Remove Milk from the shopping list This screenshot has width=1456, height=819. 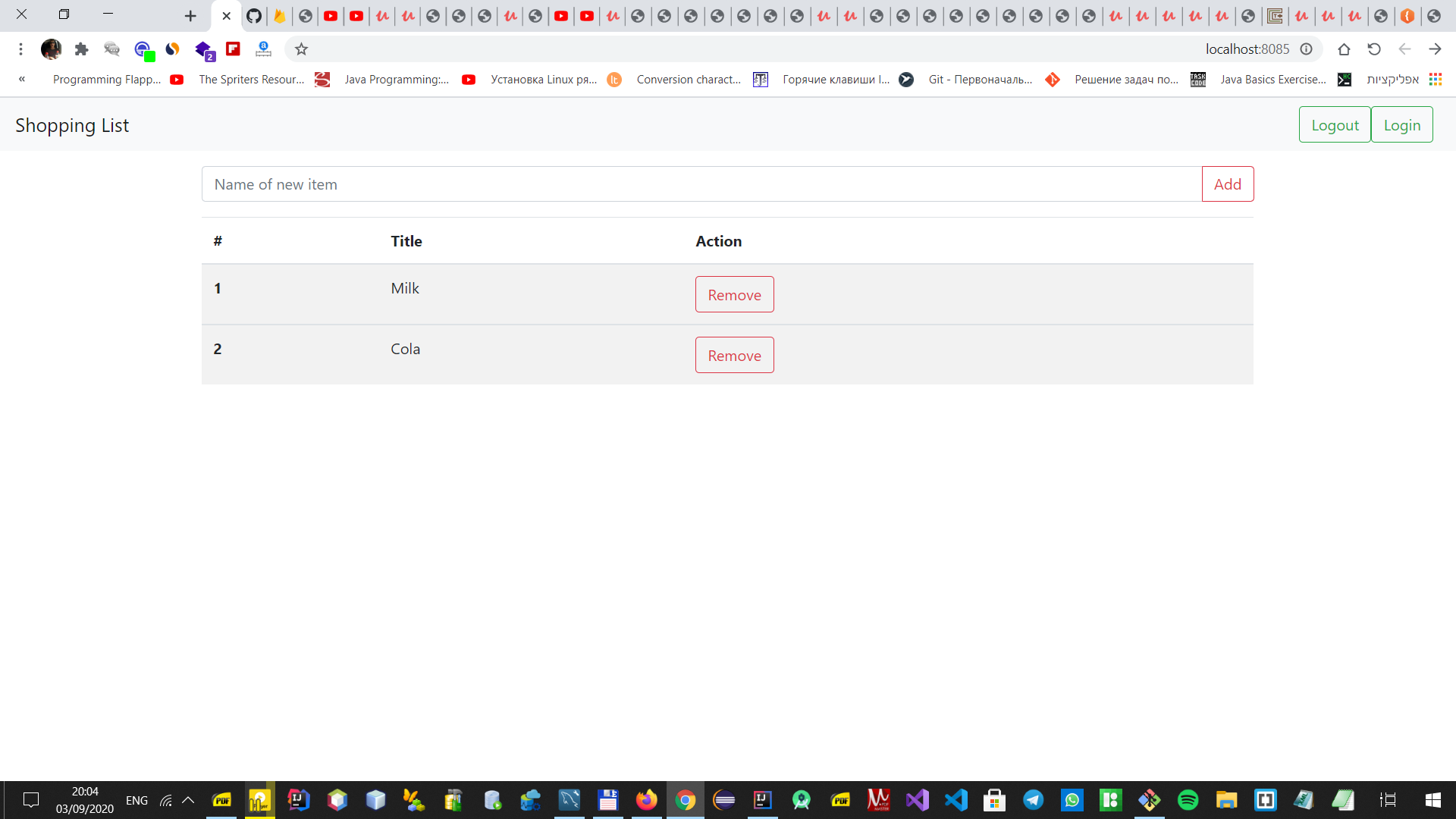(733, 294)
